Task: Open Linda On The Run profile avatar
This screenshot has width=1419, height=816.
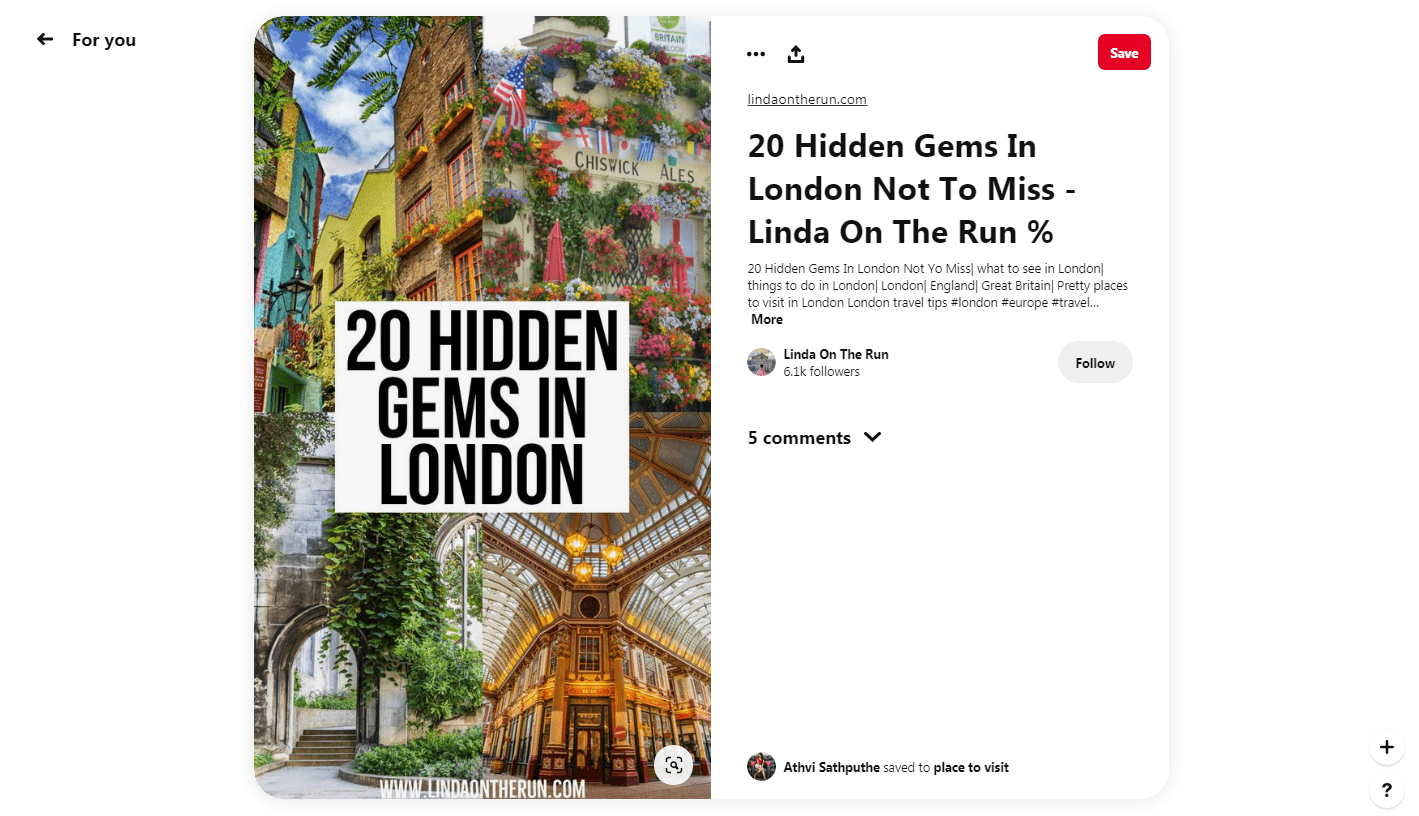Action: [762, 362]
